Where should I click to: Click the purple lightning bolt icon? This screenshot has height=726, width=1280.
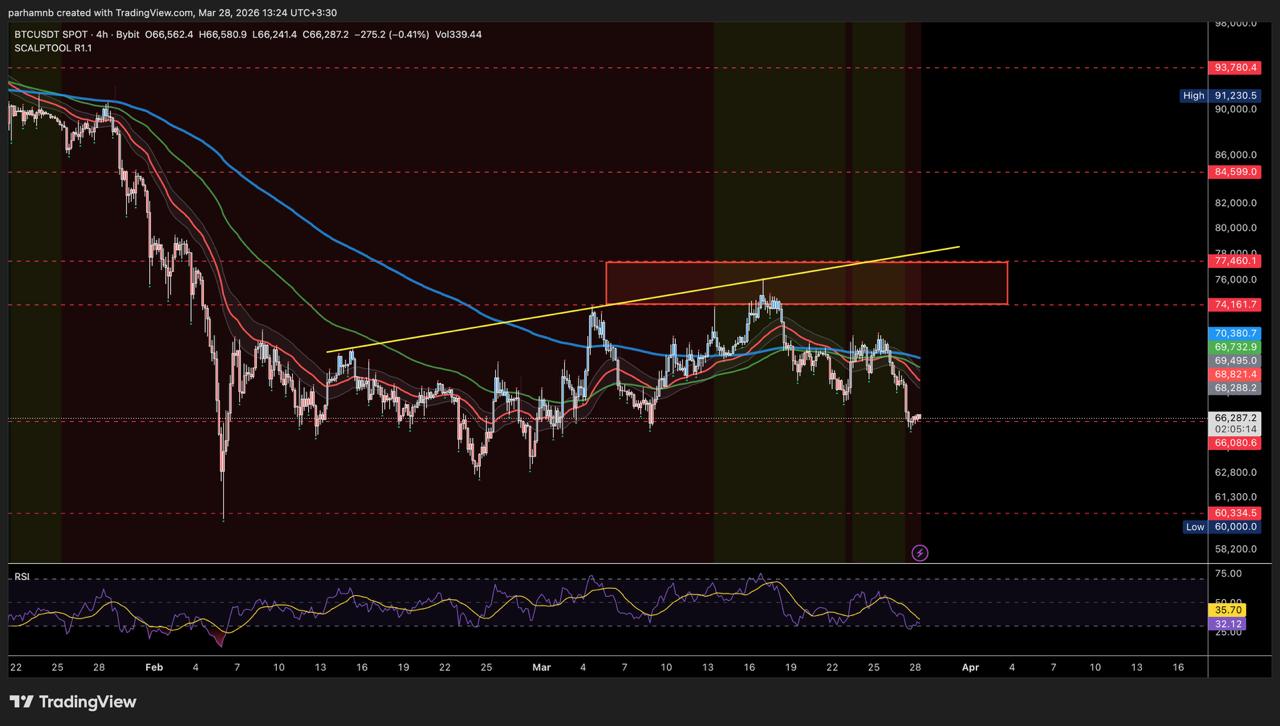tap(920, 552)
